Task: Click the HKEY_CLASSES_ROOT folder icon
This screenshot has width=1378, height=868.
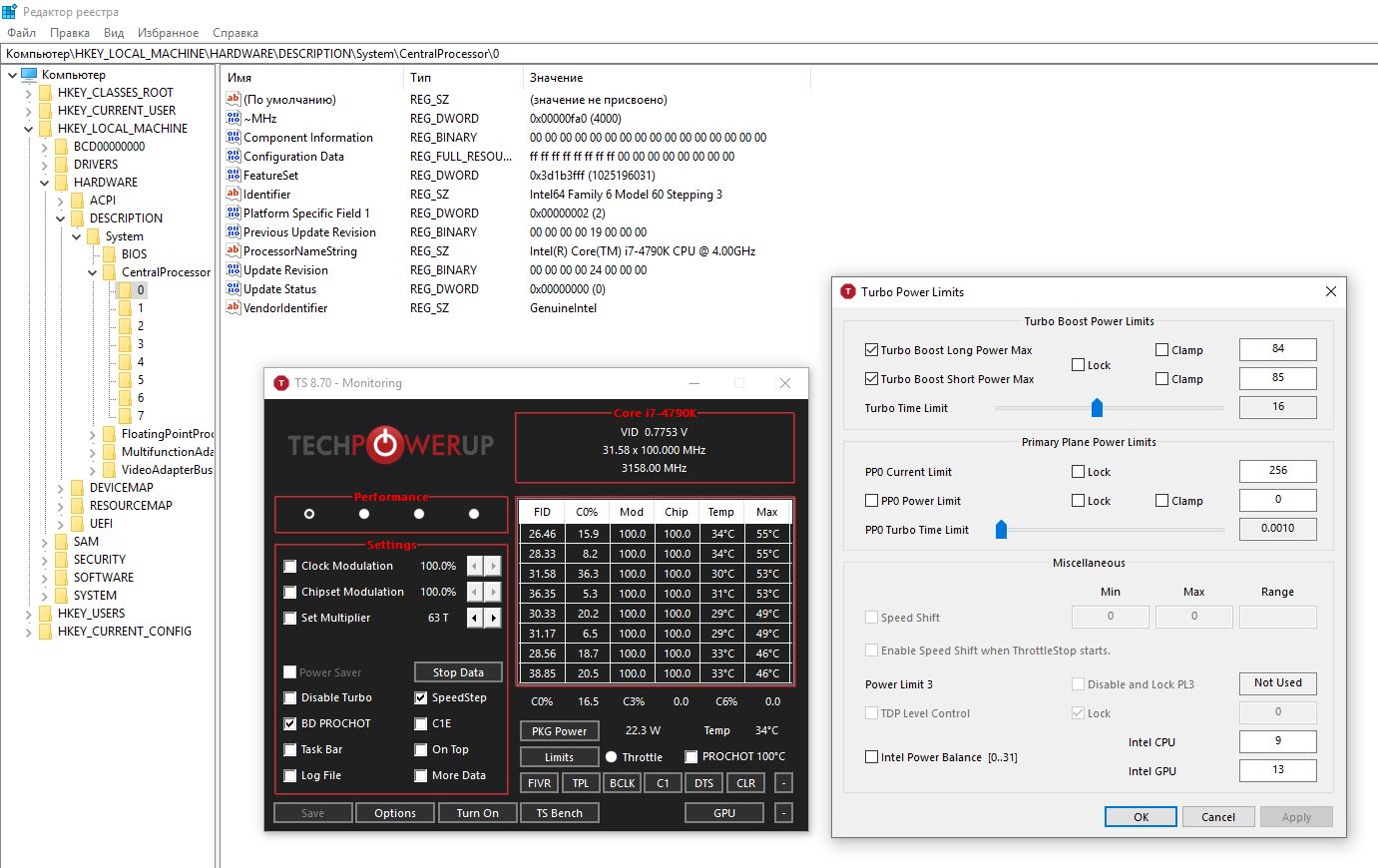Action: click(46, 93)
